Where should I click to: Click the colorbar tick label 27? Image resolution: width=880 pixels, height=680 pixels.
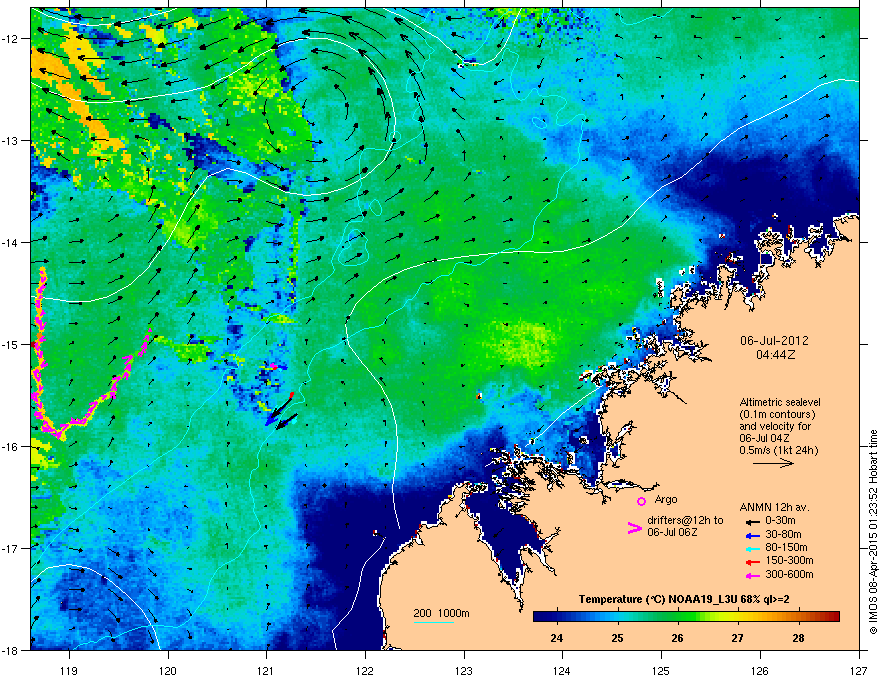pyautogui.click(x=737, y=638)
